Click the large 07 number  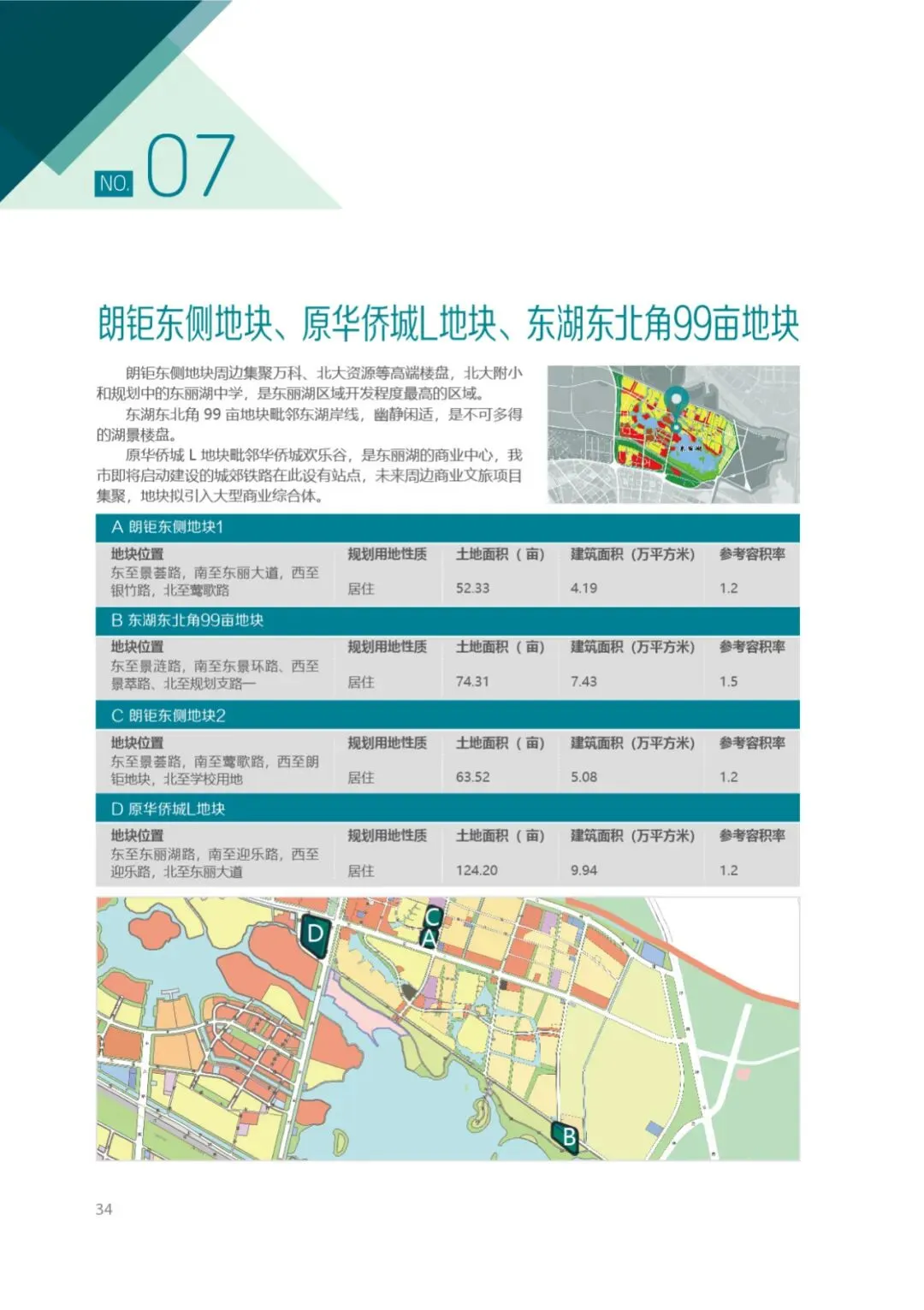point(190,165)
